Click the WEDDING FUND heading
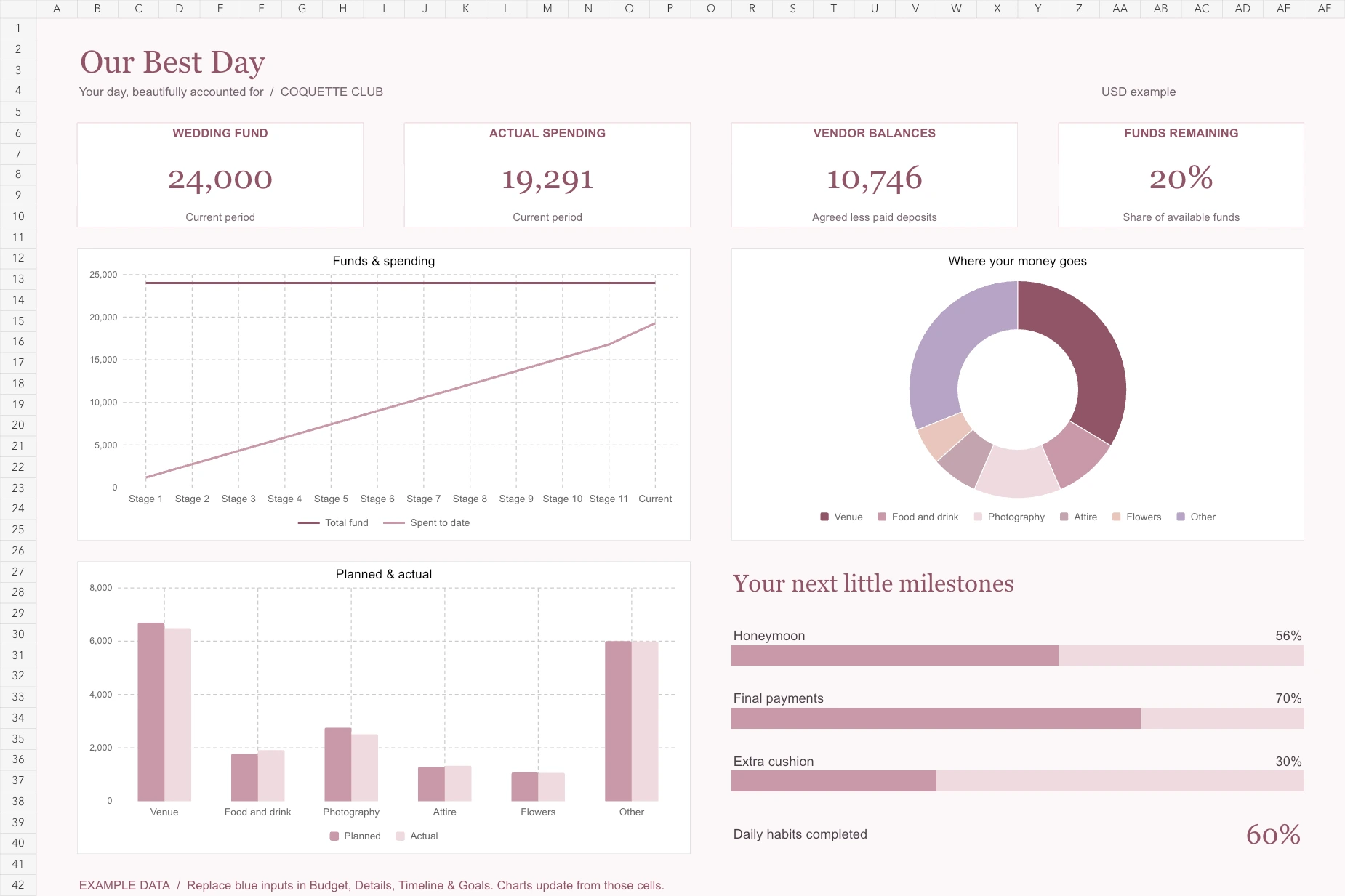Image resolution: width=1345 pixels, height=896 pixels. point(220,133)
